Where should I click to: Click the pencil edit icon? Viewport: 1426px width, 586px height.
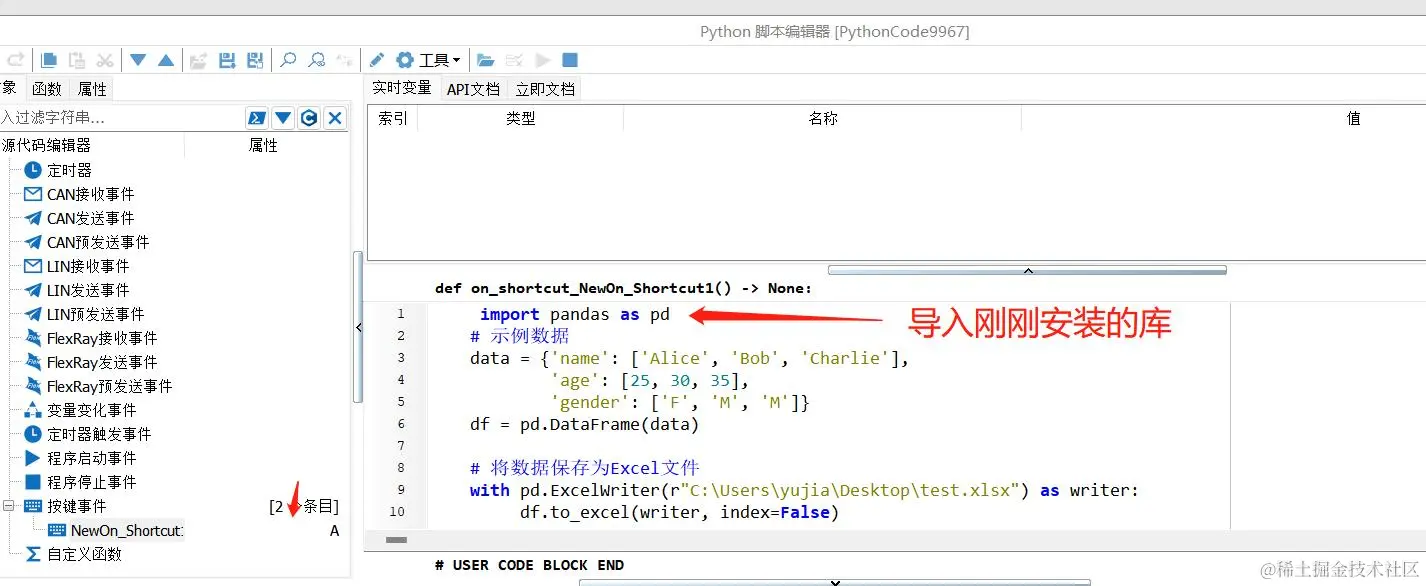click(377, 60)
